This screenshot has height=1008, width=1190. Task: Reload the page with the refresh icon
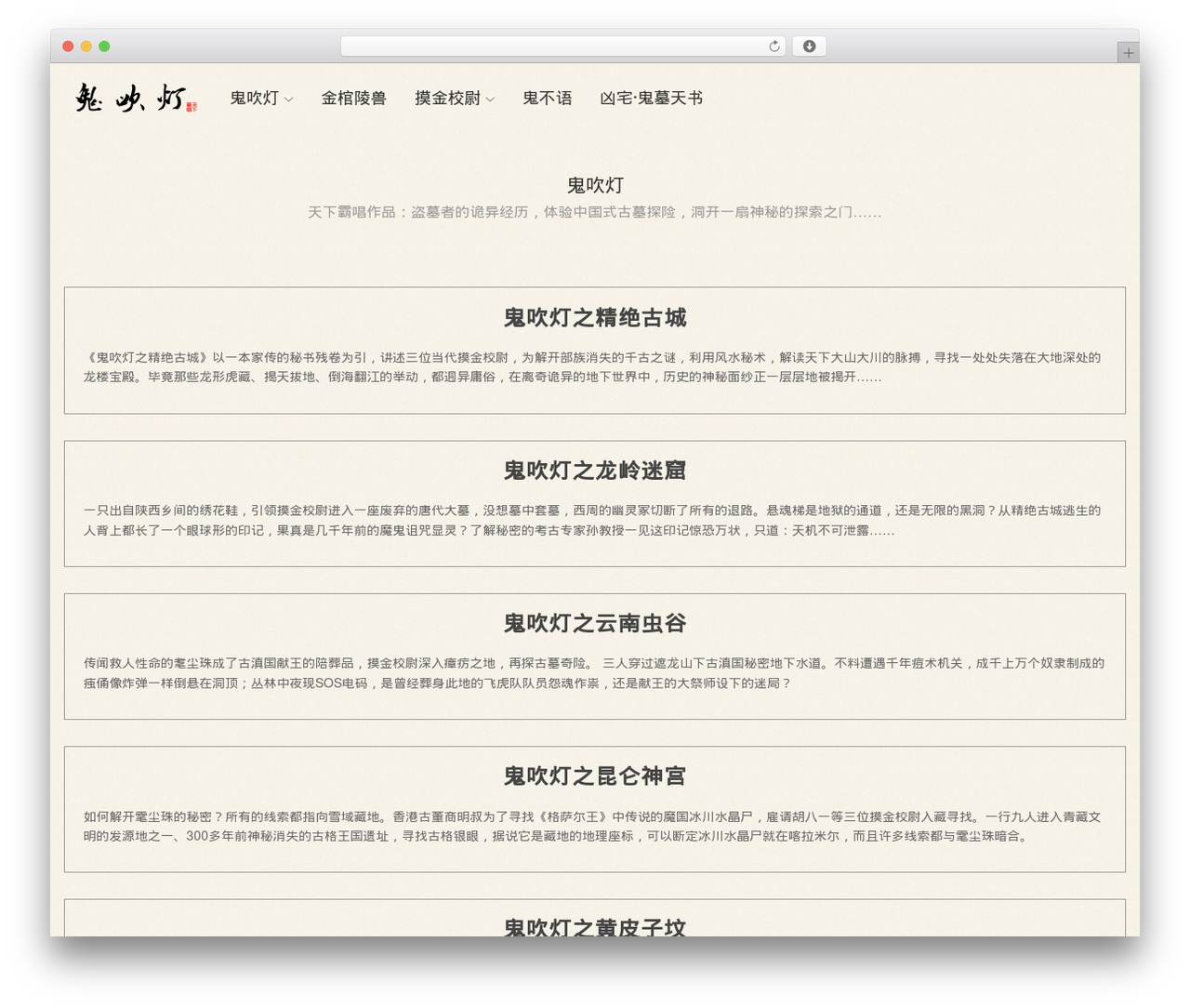774,46
